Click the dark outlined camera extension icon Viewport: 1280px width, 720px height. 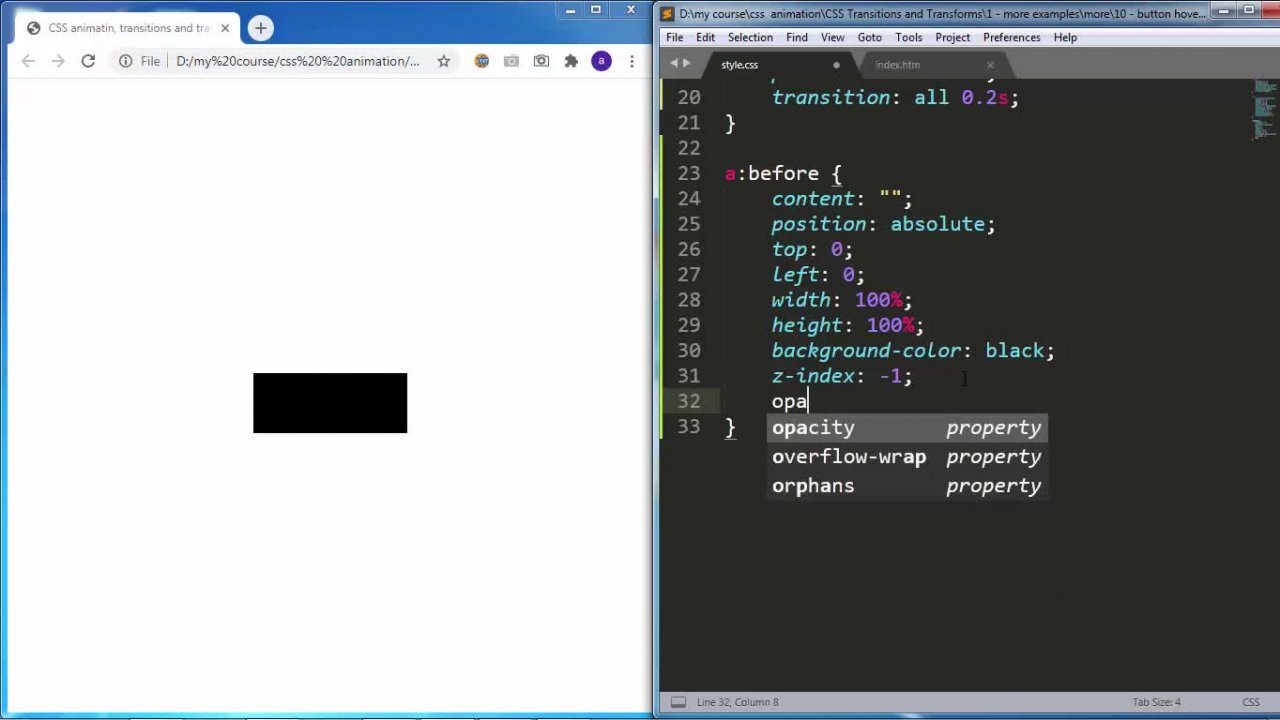[541, 61]
